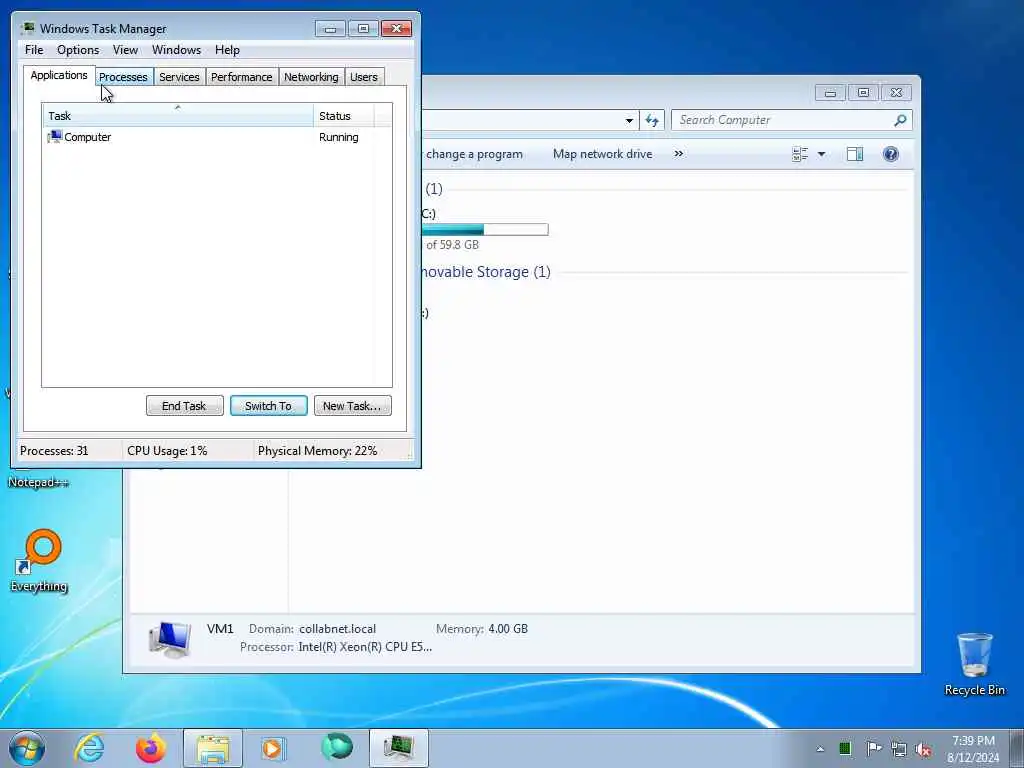The height and width of the screenshot is (768, 1024).
Task: Open the View menu in Task Manager
Action: click(x=125, y=50)
